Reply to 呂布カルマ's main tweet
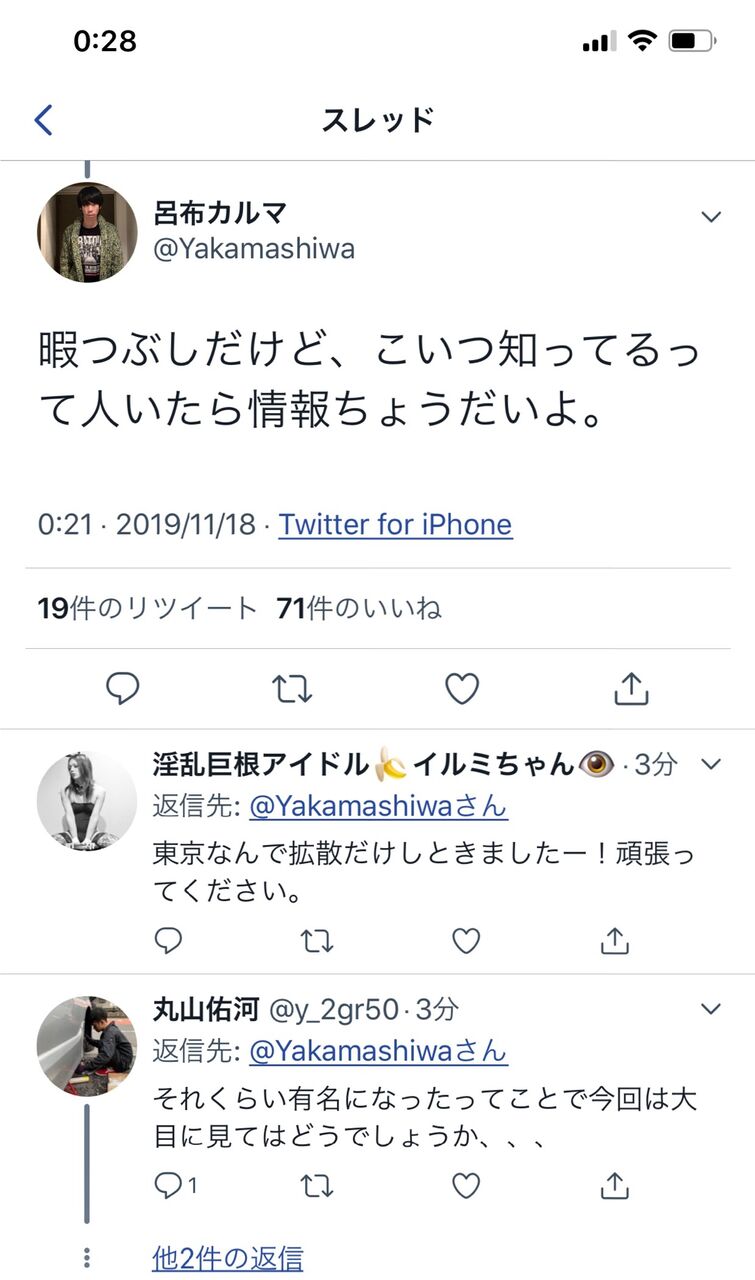Viewport: 755px width, 1280px height. point(122,689)
